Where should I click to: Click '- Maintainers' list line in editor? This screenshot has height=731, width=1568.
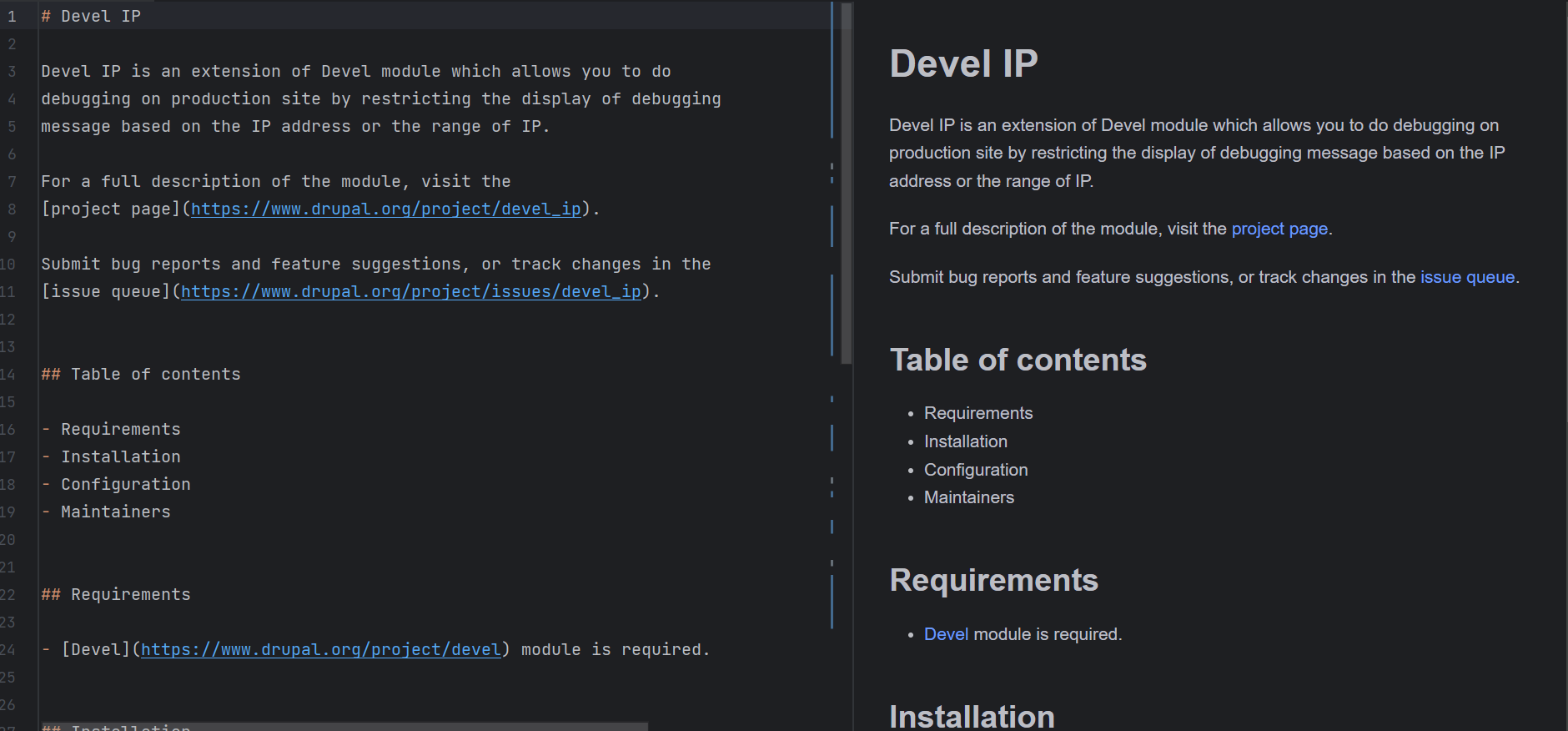click(106, 512)
